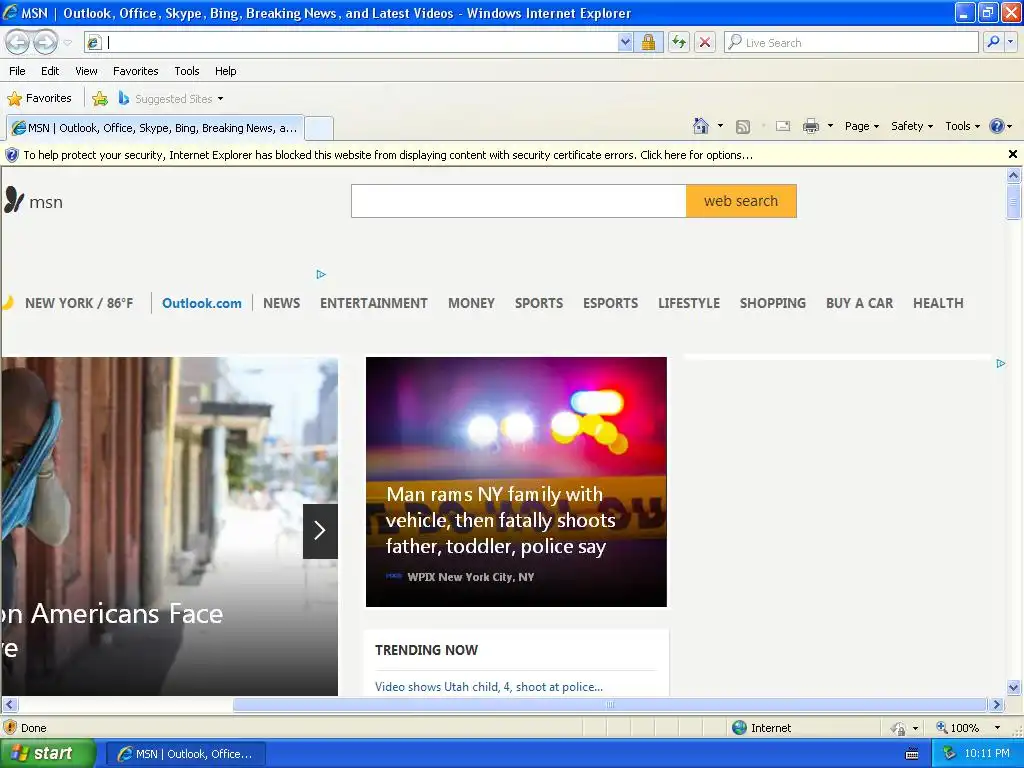Click the slideshow next arrow button
This screenshot has height=768, width=1024.
(x=320, y=531)
